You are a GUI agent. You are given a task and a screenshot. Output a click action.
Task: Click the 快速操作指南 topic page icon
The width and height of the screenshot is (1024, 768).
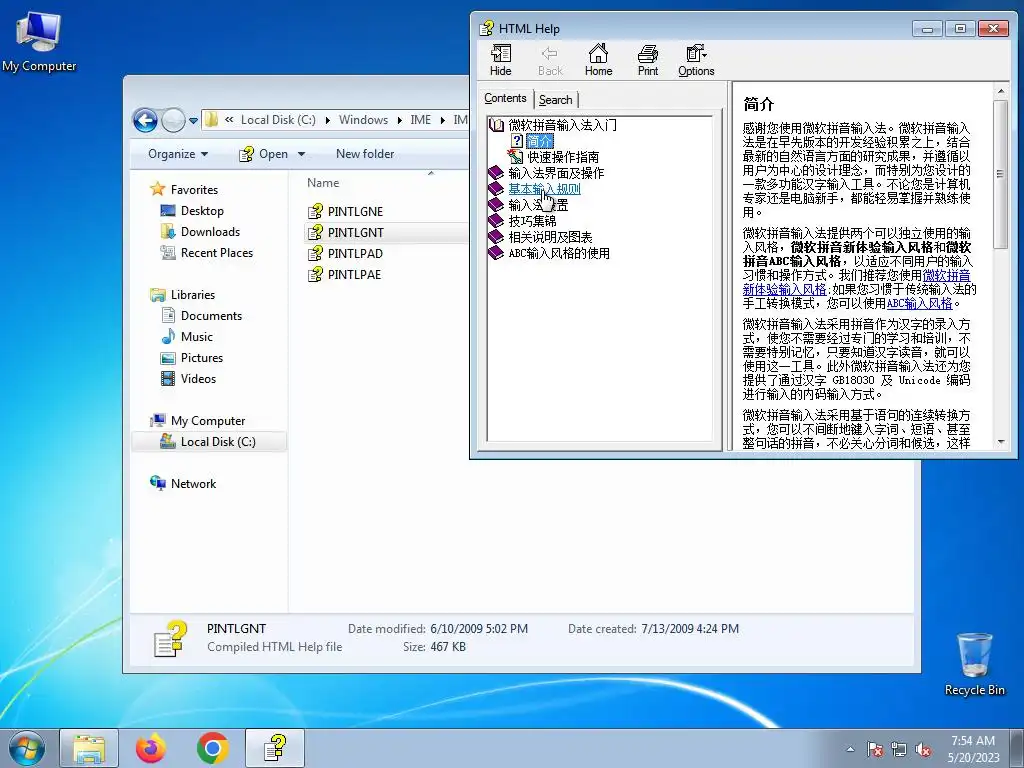515,157
